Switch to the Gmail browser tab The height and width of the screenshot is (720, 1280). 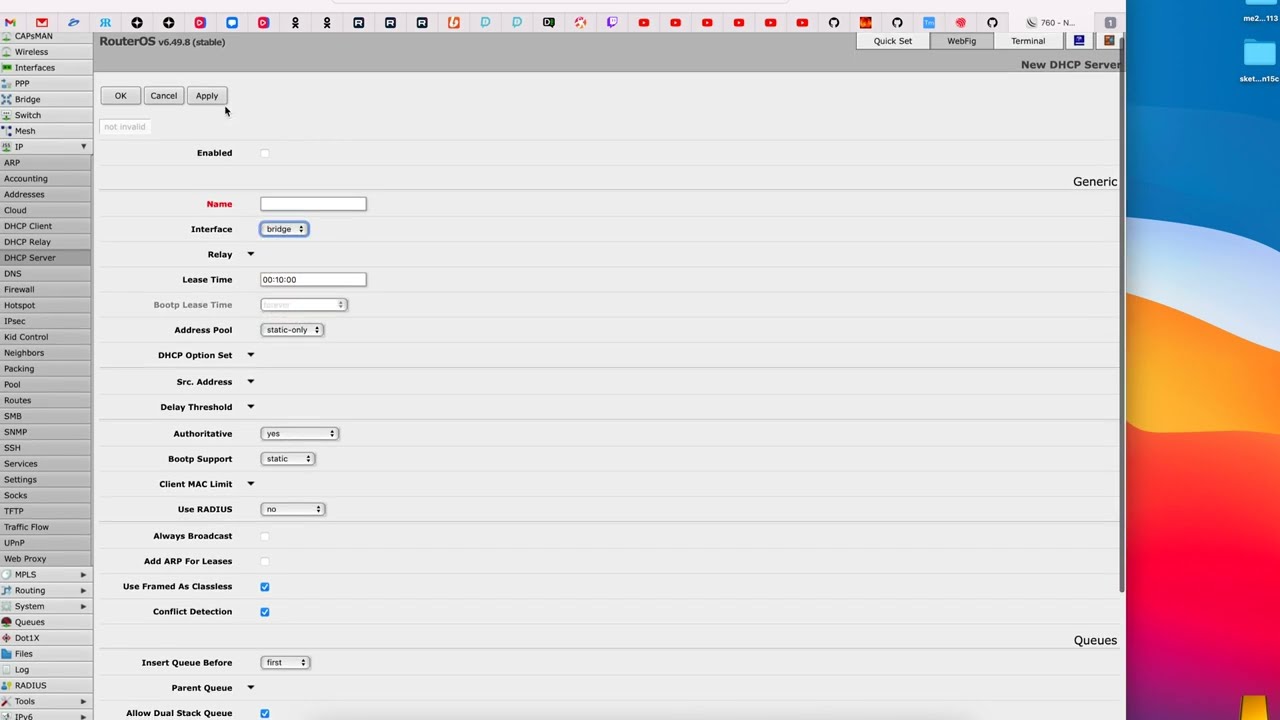pos(10,22)
